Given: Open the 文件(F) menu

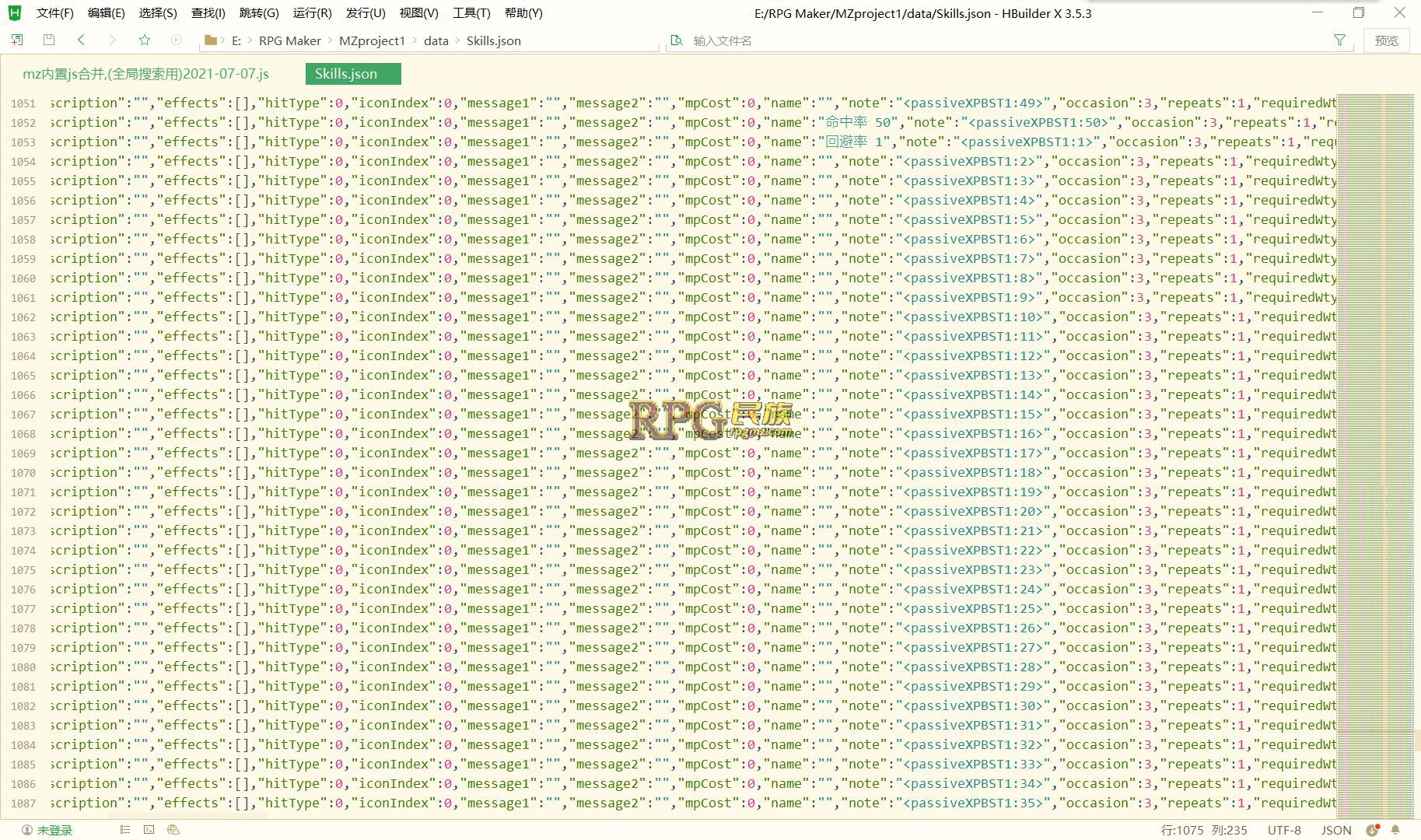Looking at the screenshot, I should (54, 13).
